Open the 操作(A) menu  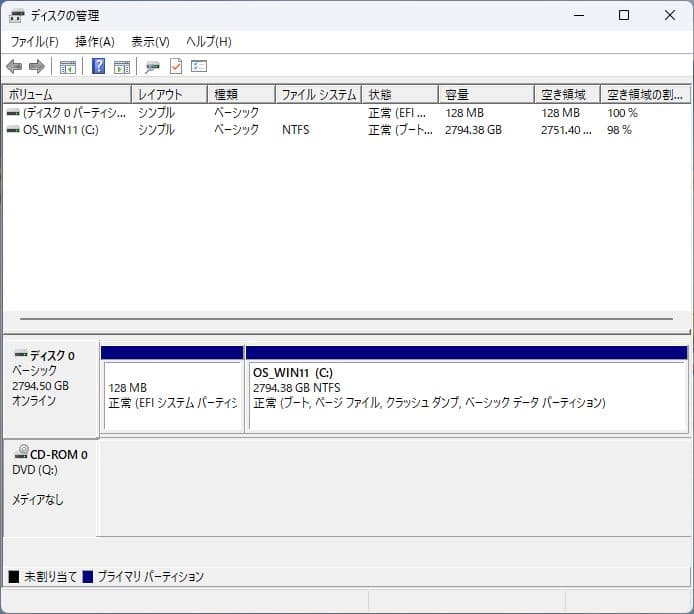click(95, 42)
